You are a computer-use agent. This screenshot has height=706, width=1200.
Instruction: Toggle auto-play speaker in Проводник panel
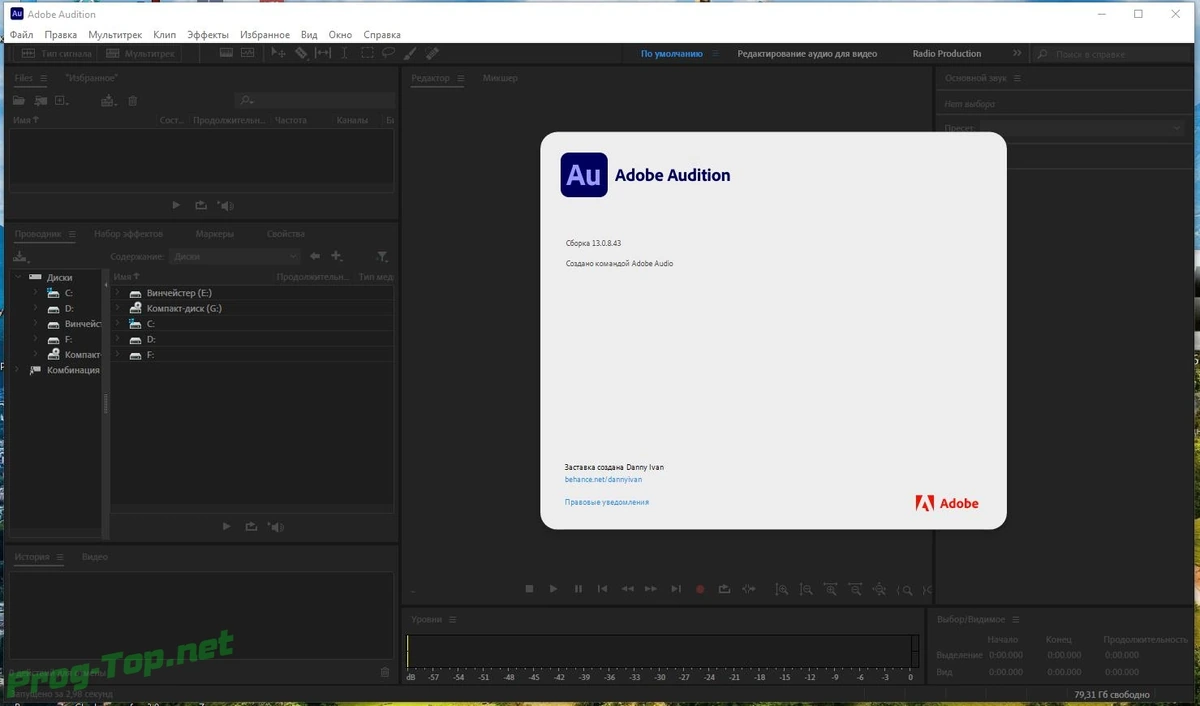pyautogui.click(x=276, y=527)
